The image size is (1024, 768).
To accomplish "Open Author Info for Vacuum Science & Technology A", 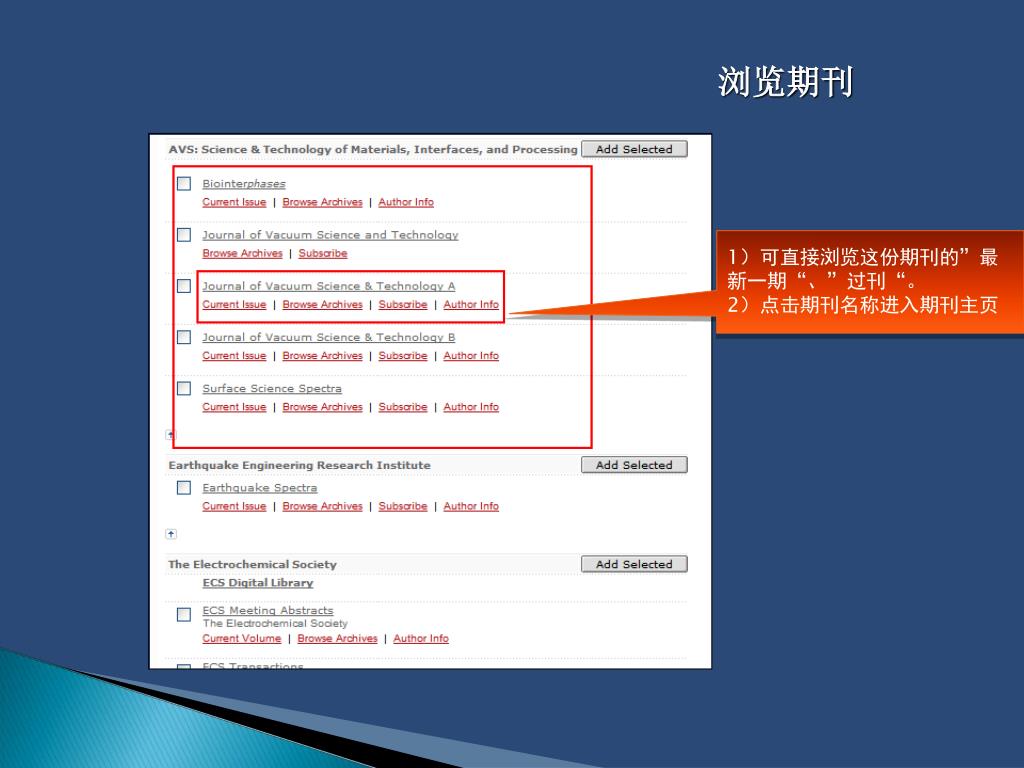I will coord(471,304).
